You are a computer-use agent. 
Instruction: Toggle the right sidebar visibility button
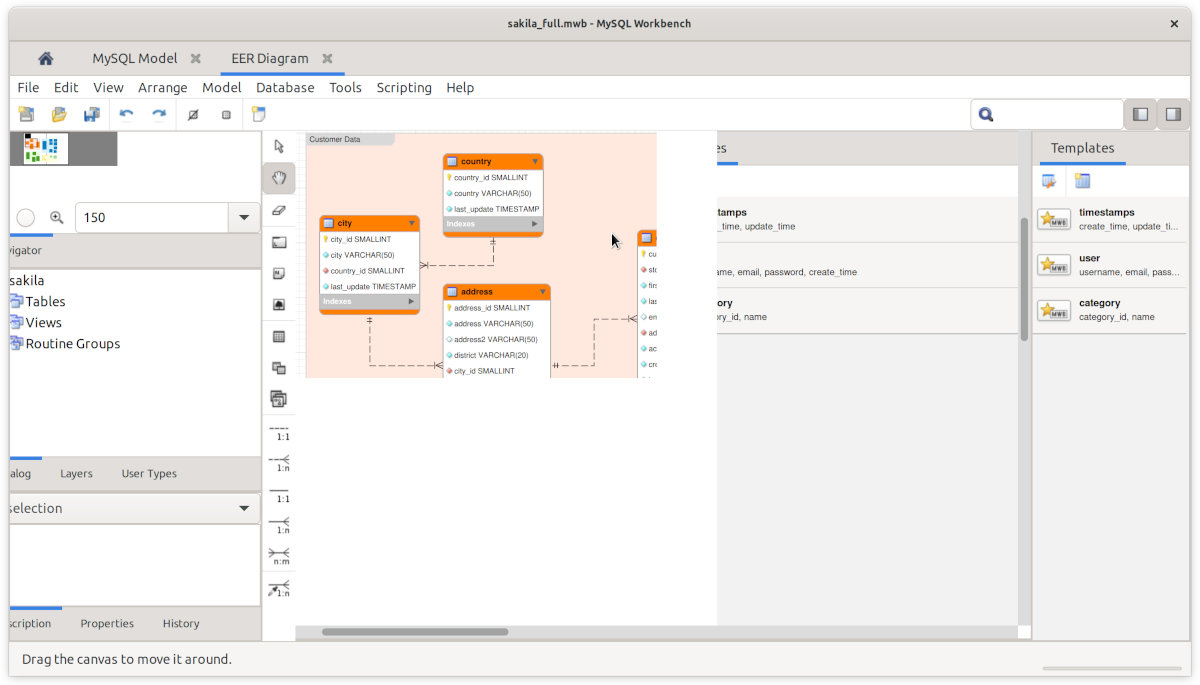pos(1174,115)
